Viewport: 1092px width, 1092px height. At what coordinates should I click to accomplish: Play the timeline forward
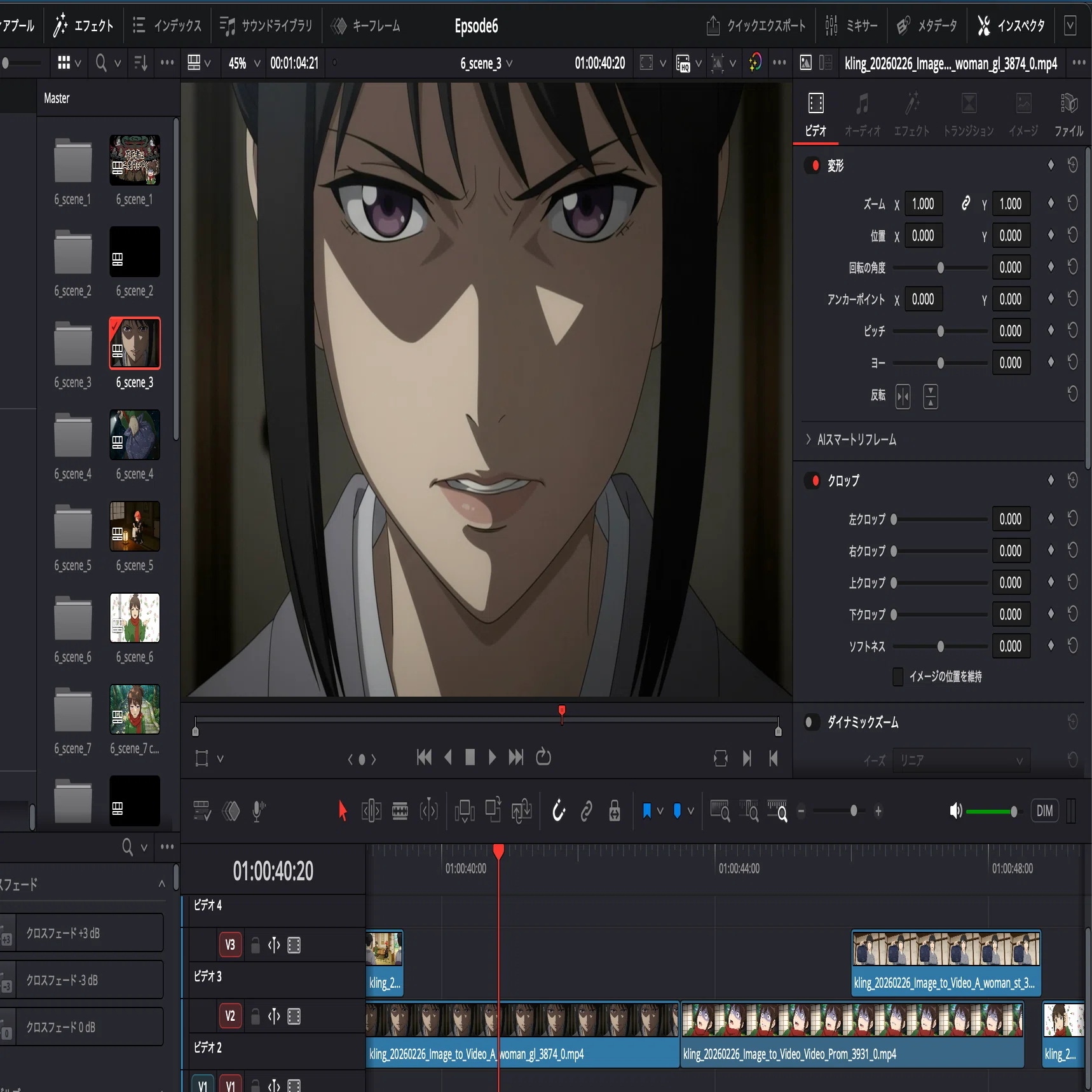click(492, 757)
